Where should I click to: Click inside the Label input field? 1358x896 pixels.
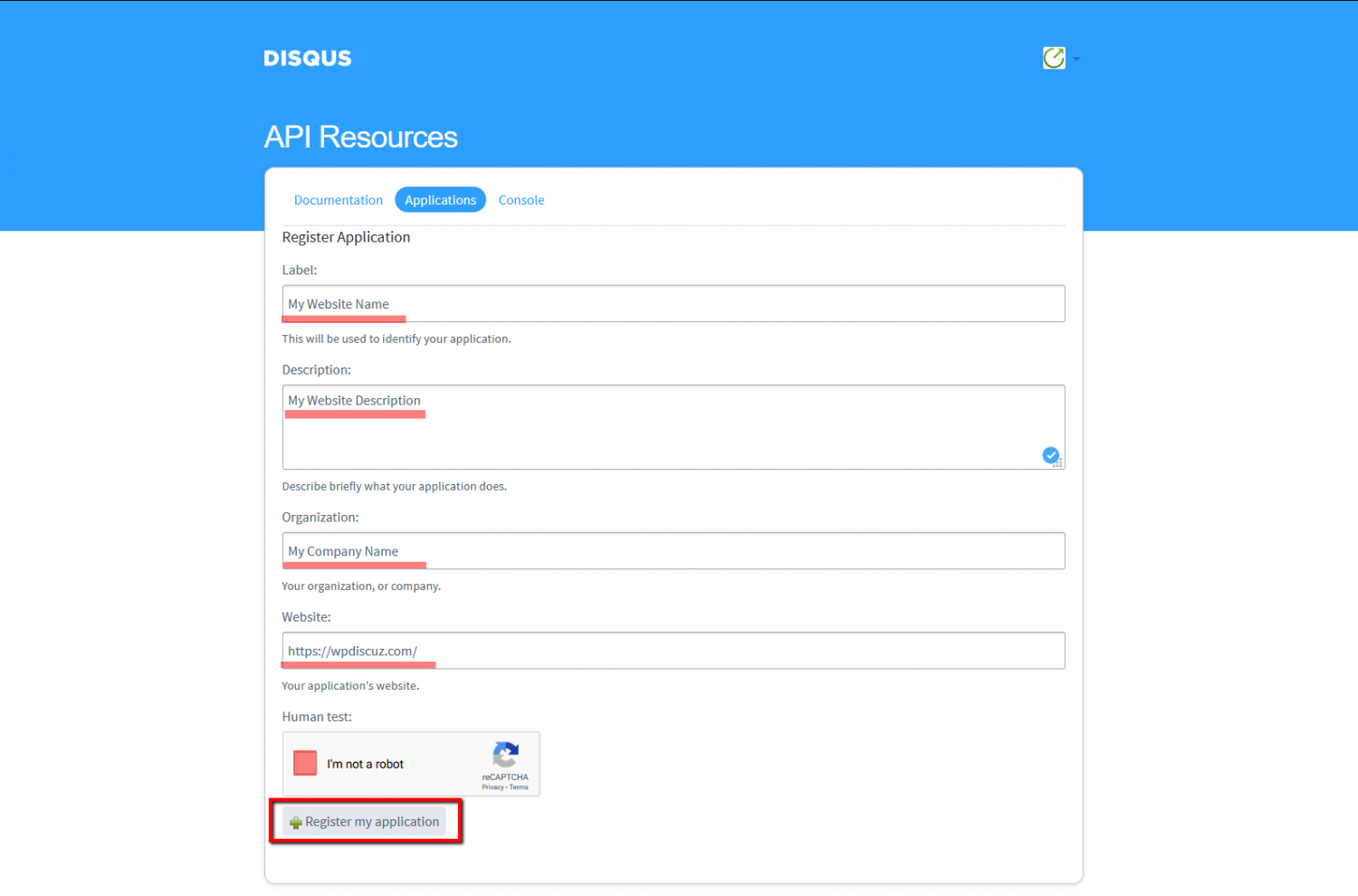674,303
